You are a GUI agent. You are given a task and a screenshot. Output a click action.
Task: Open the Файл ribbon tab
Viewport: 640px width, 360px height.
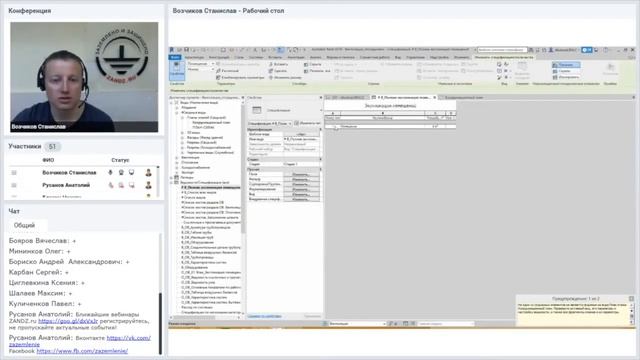pos(175,58)
